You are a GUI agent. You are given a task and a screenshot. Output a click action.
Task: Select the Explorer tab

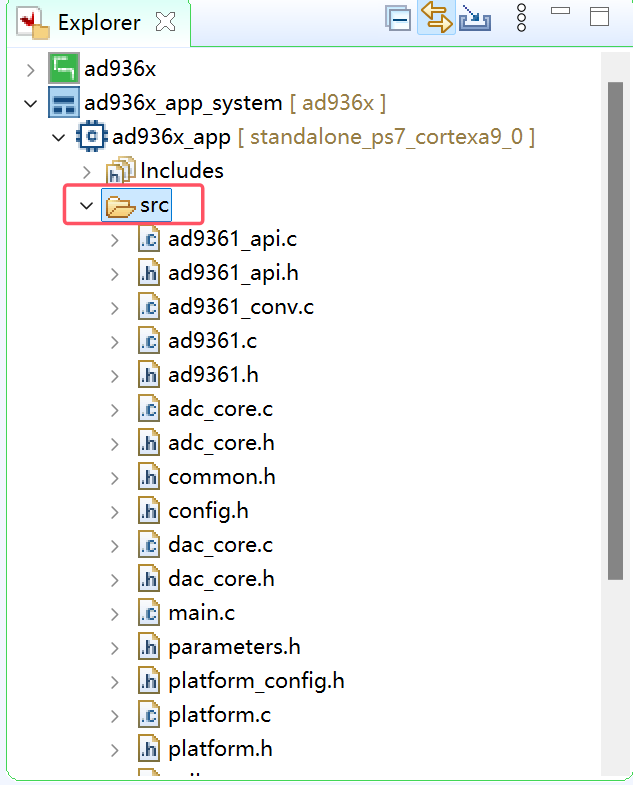click(x=99, y=23)
